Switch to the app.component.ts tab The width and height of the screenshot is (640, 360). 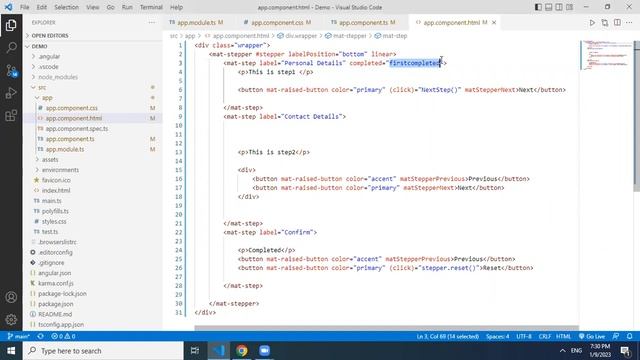(x=363, y=23)
